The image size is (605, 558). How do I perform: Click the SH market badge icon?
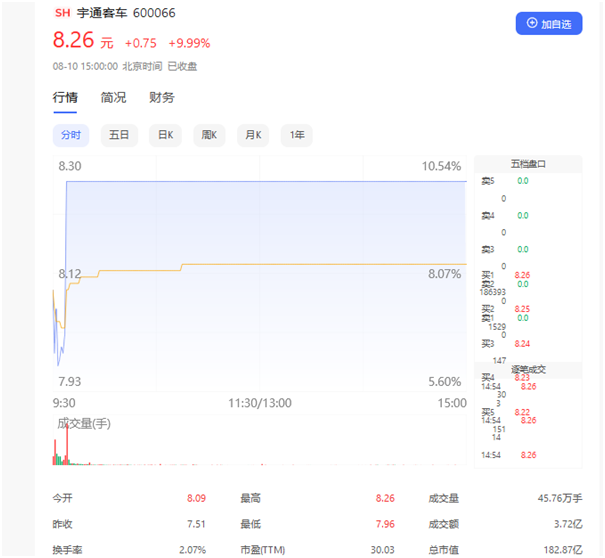[62, 13]
